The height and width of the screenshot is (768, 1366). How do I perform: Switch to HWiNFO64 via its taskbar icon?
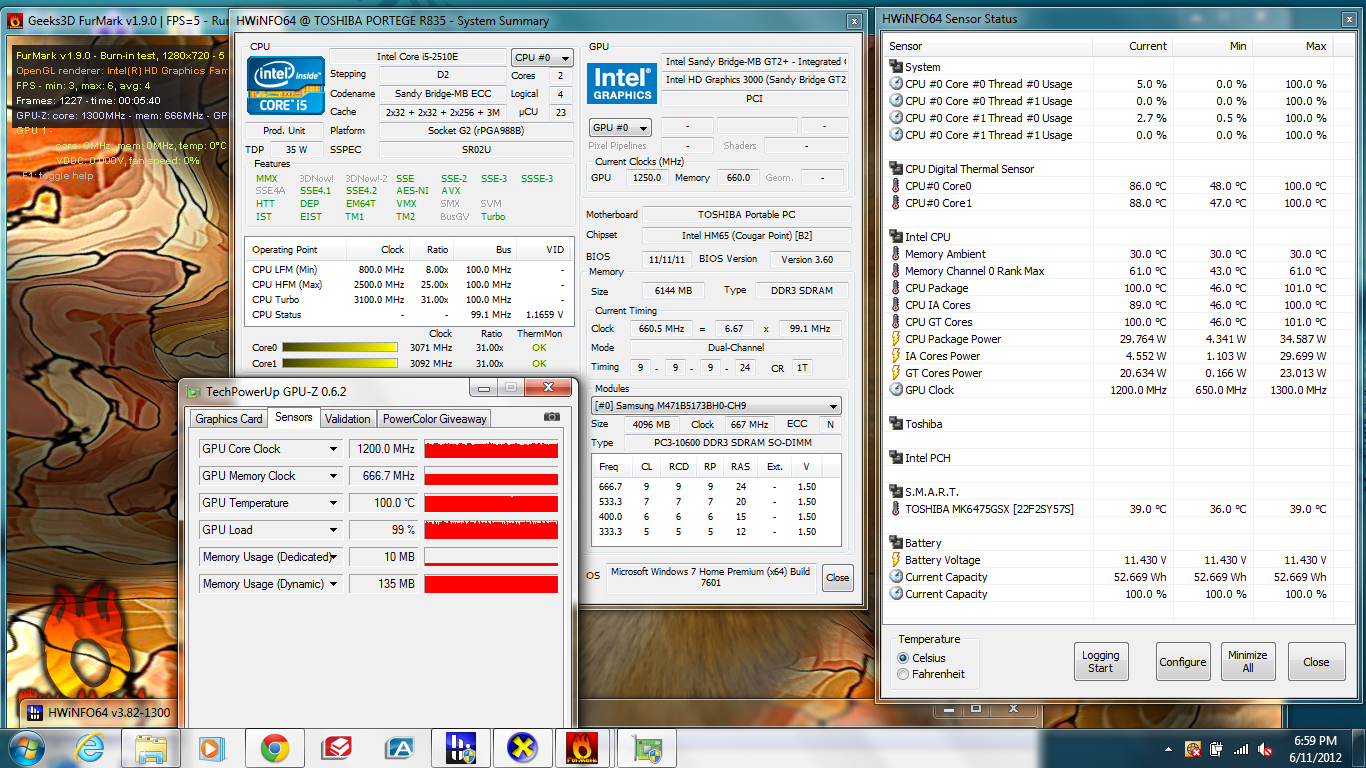[x=460, y=747]
